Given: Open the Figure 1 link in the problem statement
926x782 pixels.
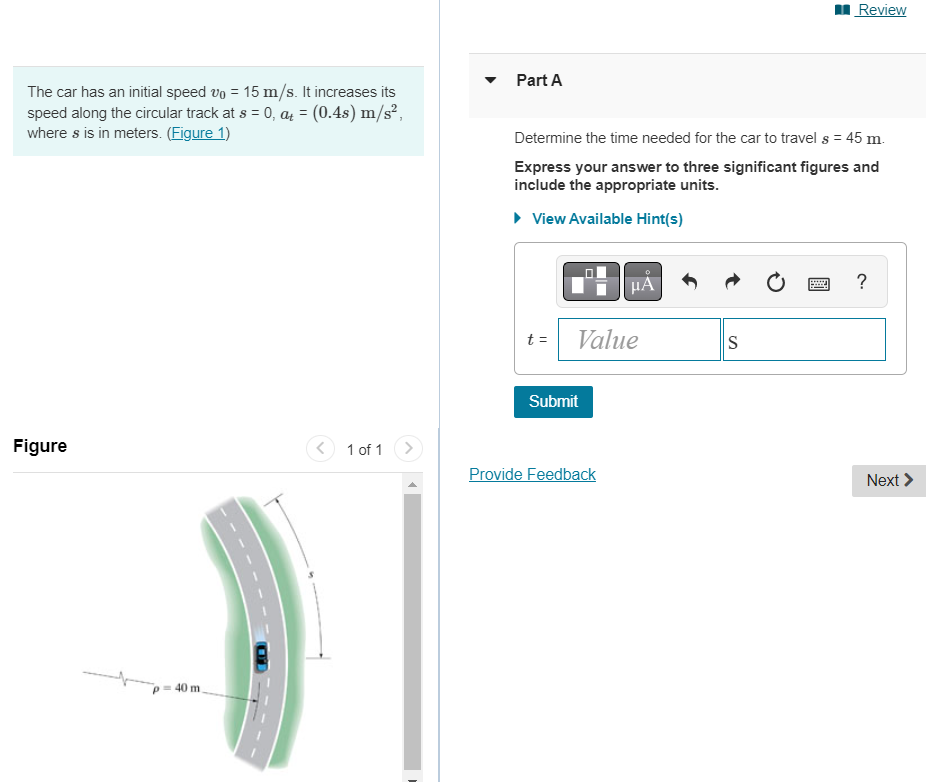Looking at the screenshot, I should [197, 132].
